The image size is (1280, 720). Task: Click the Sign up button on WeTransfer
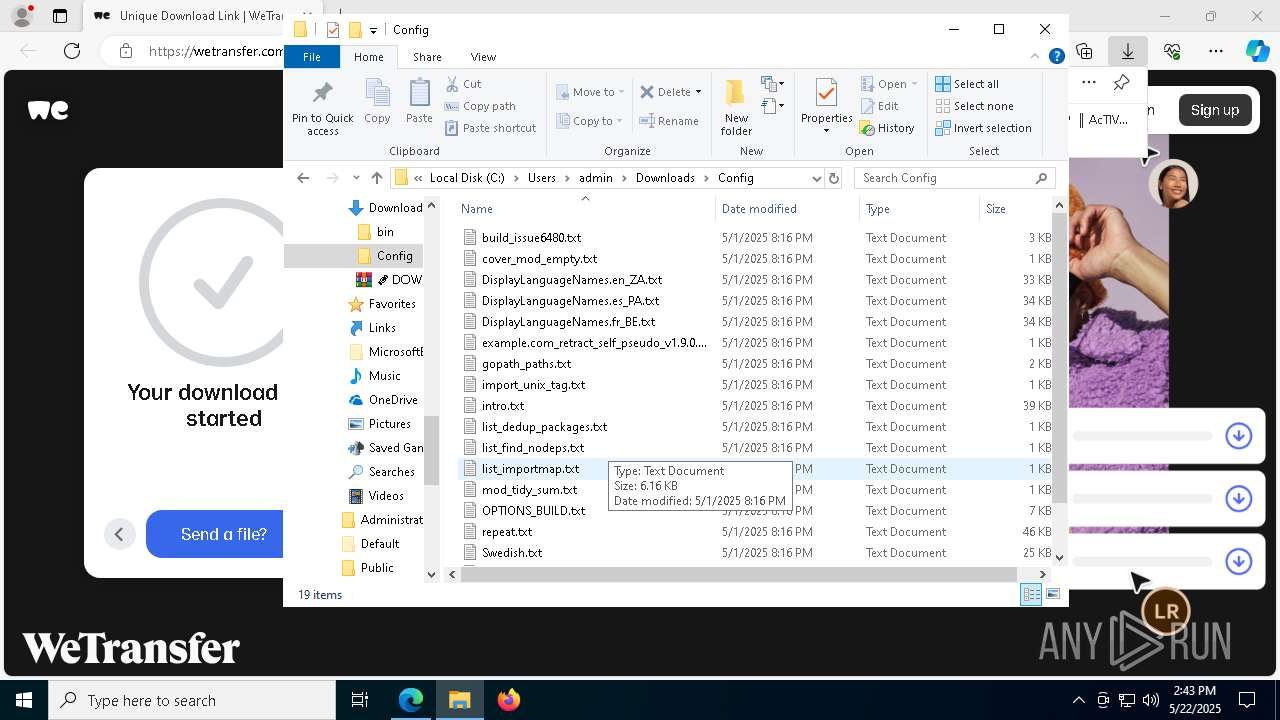(x=1215, y=110)
